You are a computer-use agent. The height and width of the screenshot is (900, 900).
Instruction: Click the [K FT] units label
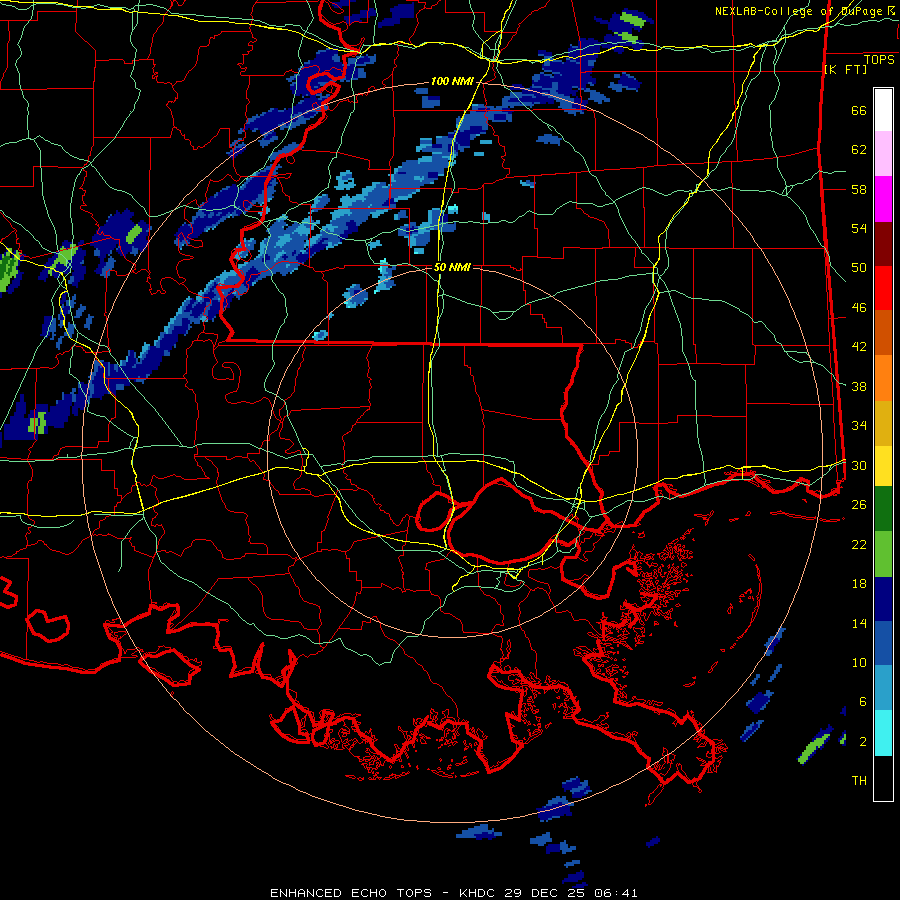coord(845,69)
